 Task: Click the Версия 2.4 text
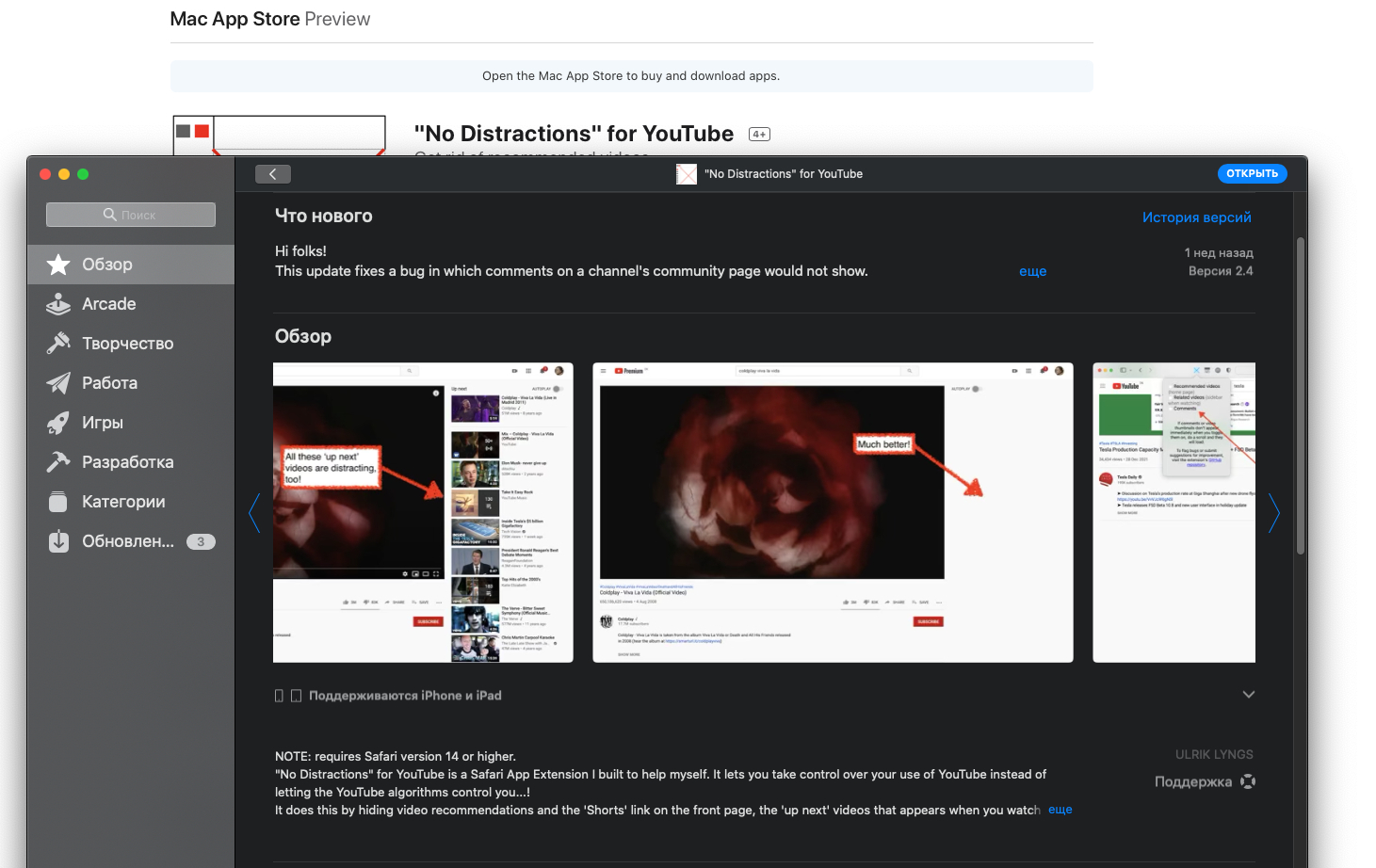click(1221, 271)
